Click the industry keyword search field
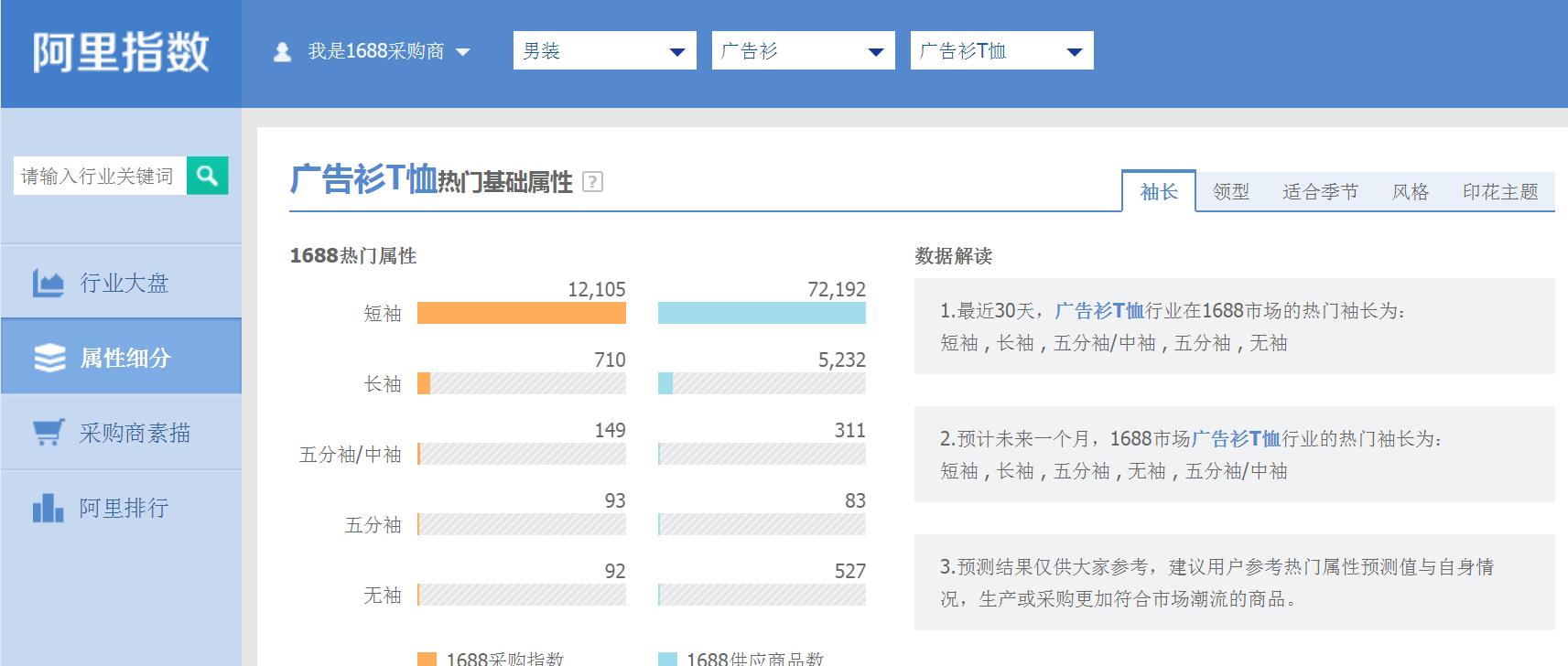The image size is (1568, 666). click(x=100, y=175)
